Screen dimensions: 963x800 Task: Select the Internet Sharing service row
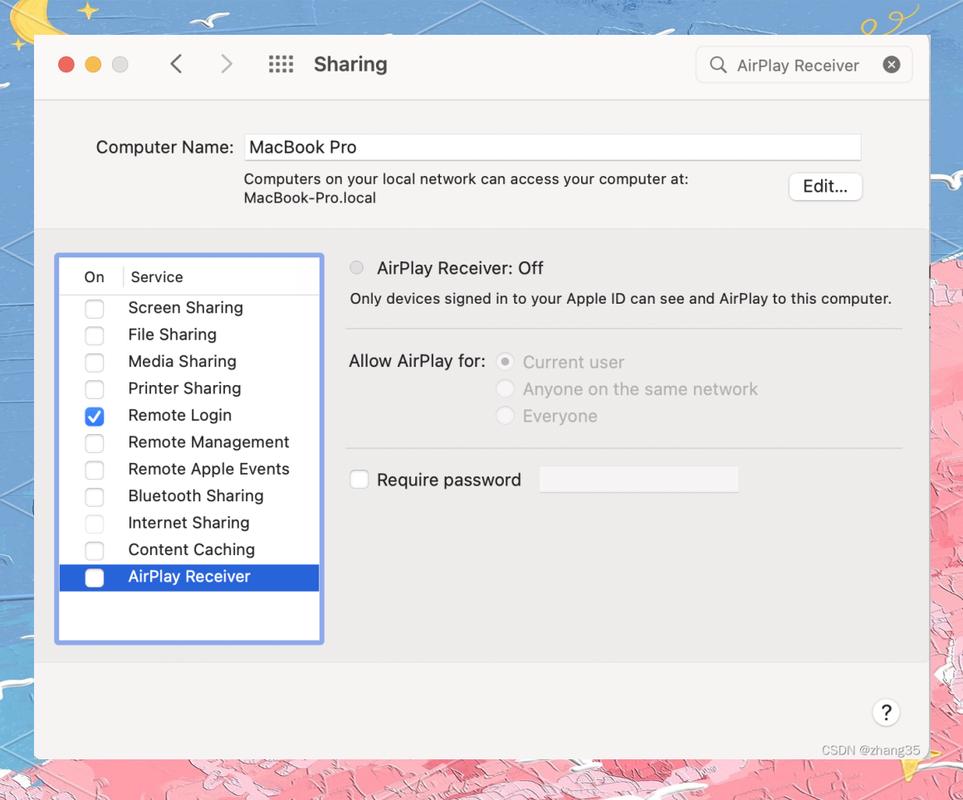pos(189,523)
